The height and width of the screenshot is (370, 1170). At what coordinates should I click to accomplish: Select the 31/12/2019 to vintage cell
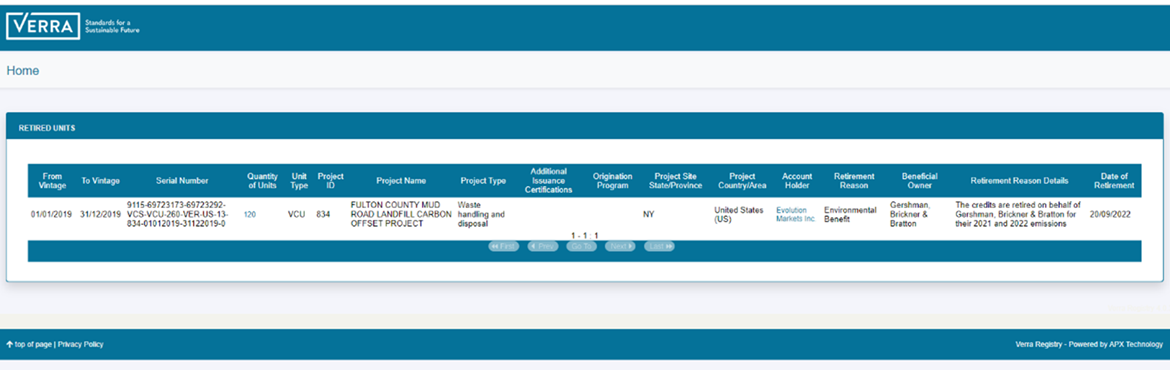click(100, 214)
